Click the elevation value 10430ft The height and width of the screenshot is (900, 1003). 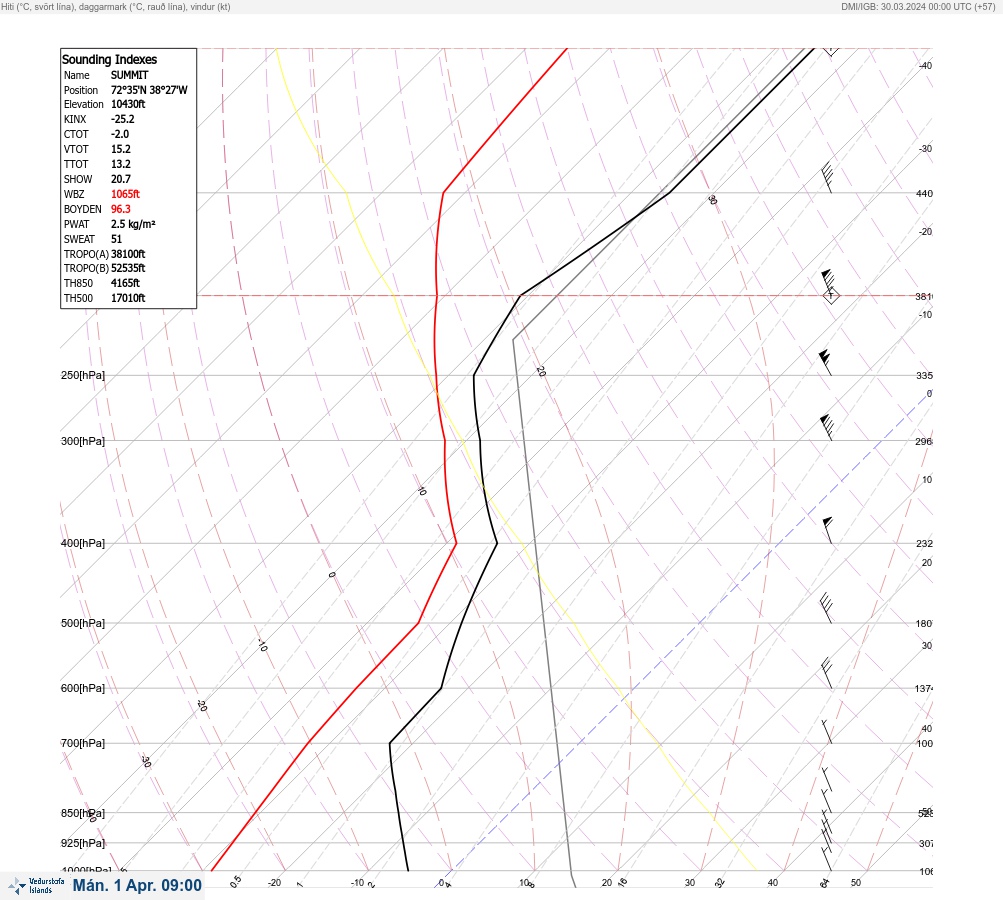(128, 104)
